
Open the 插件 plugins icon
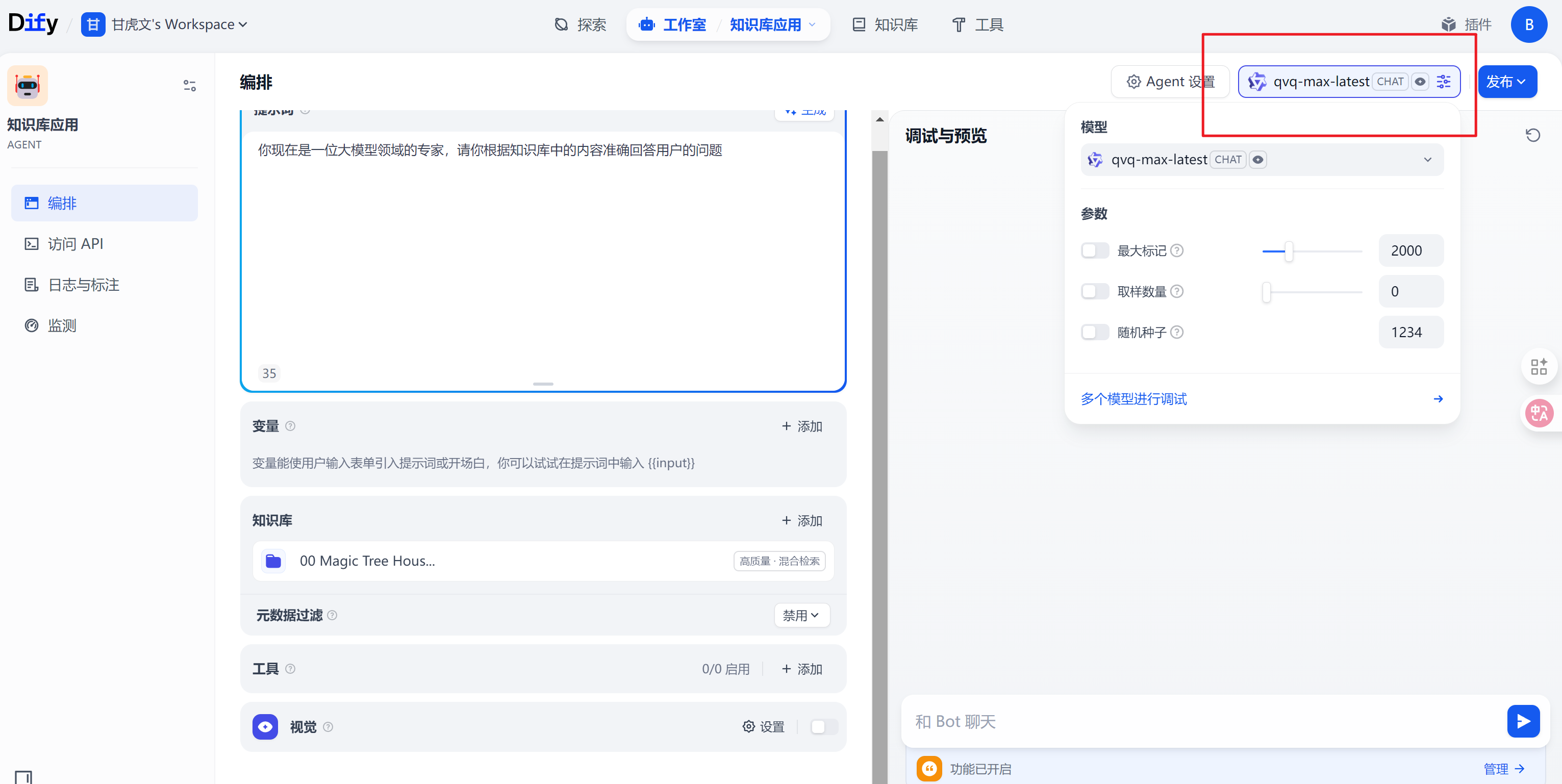pos(1449,24)
